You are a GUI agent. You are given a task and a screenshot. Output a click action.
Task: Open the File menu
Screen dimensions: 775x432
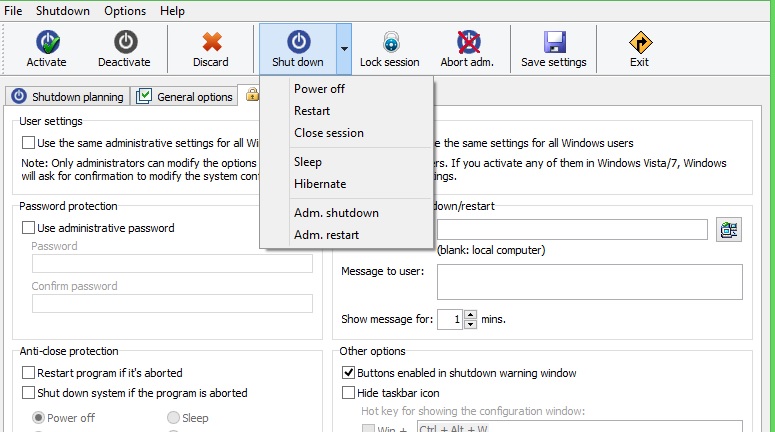pyautogui.click(x=13, y=10)
